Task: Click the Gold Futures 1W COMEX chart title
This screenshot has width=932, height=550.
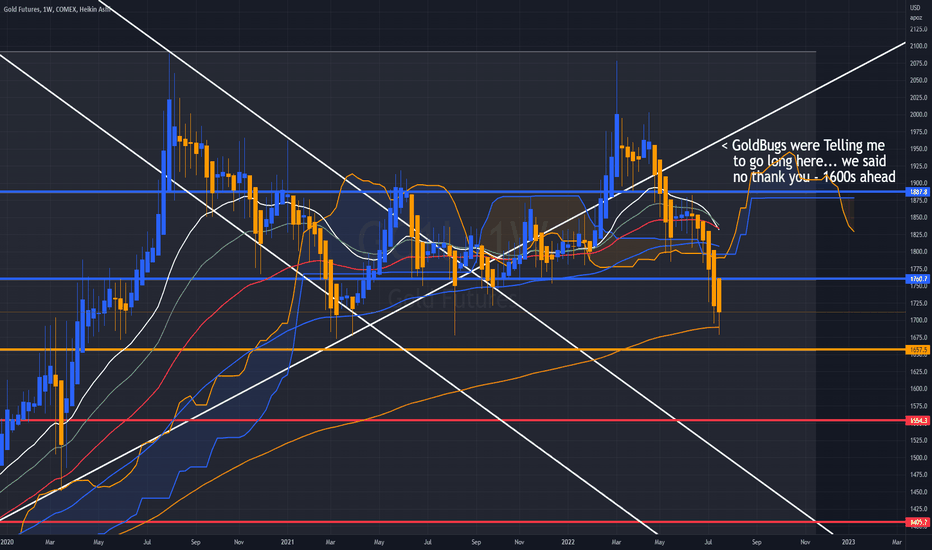Action: coord(56,10)
